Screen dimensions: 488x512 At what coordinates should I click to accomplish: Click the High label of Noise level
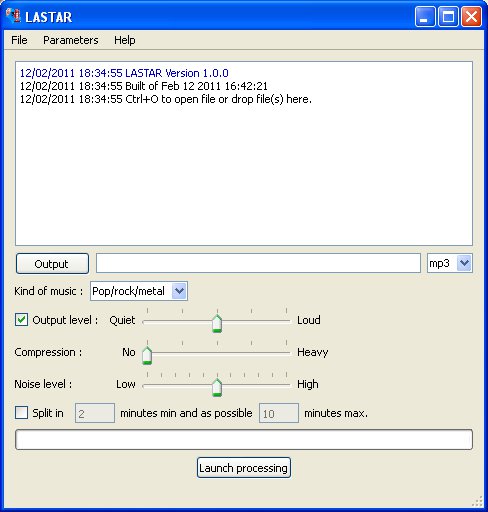[x=308, y=384]
